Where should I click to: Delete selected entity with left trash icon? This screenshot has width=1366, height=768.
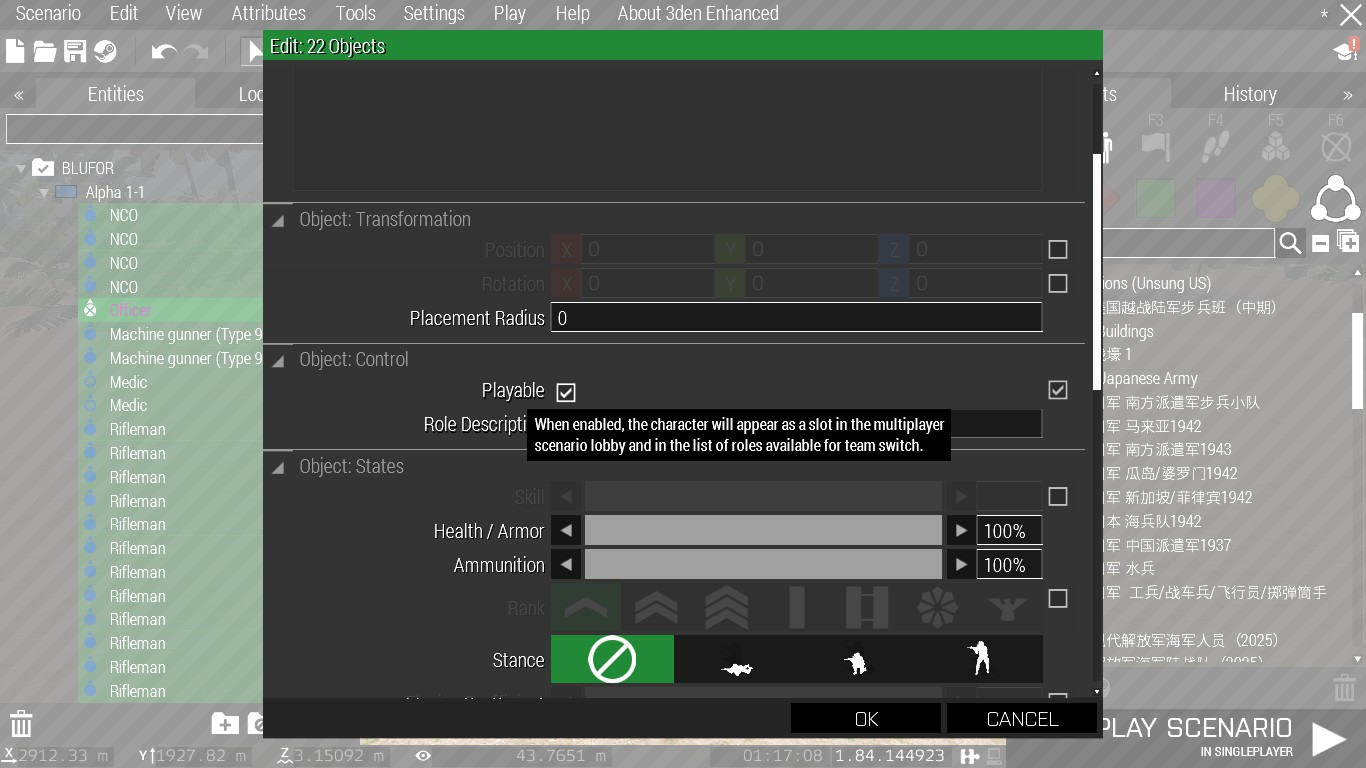pos(21,724)
